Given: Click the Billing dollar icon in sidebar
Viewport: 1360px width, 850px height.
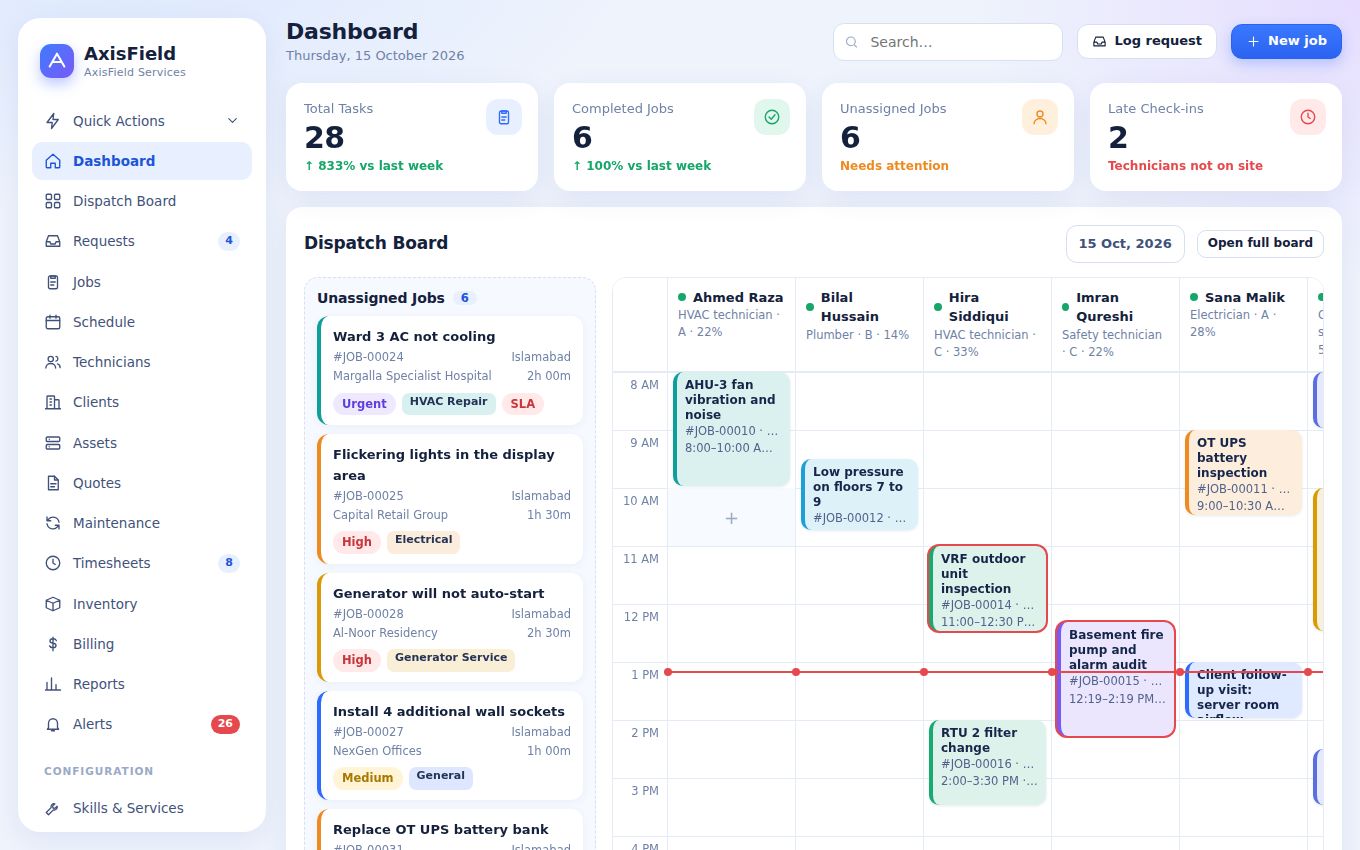Looking at the screenshot, I should coord(53,644).
